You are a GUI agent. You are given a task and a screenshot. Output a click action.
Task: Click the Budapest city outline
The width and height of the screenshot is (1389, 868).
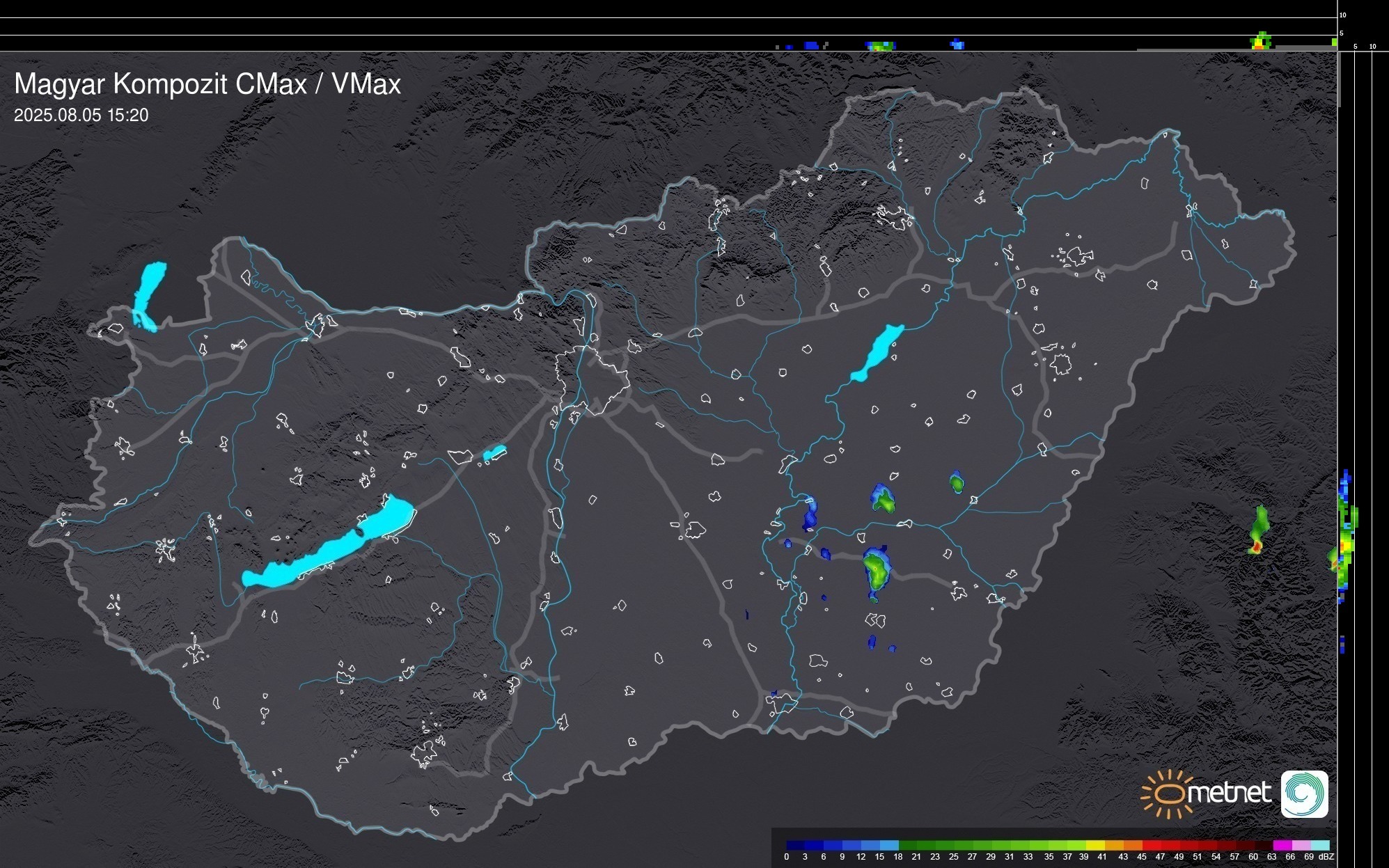(592, 379)
